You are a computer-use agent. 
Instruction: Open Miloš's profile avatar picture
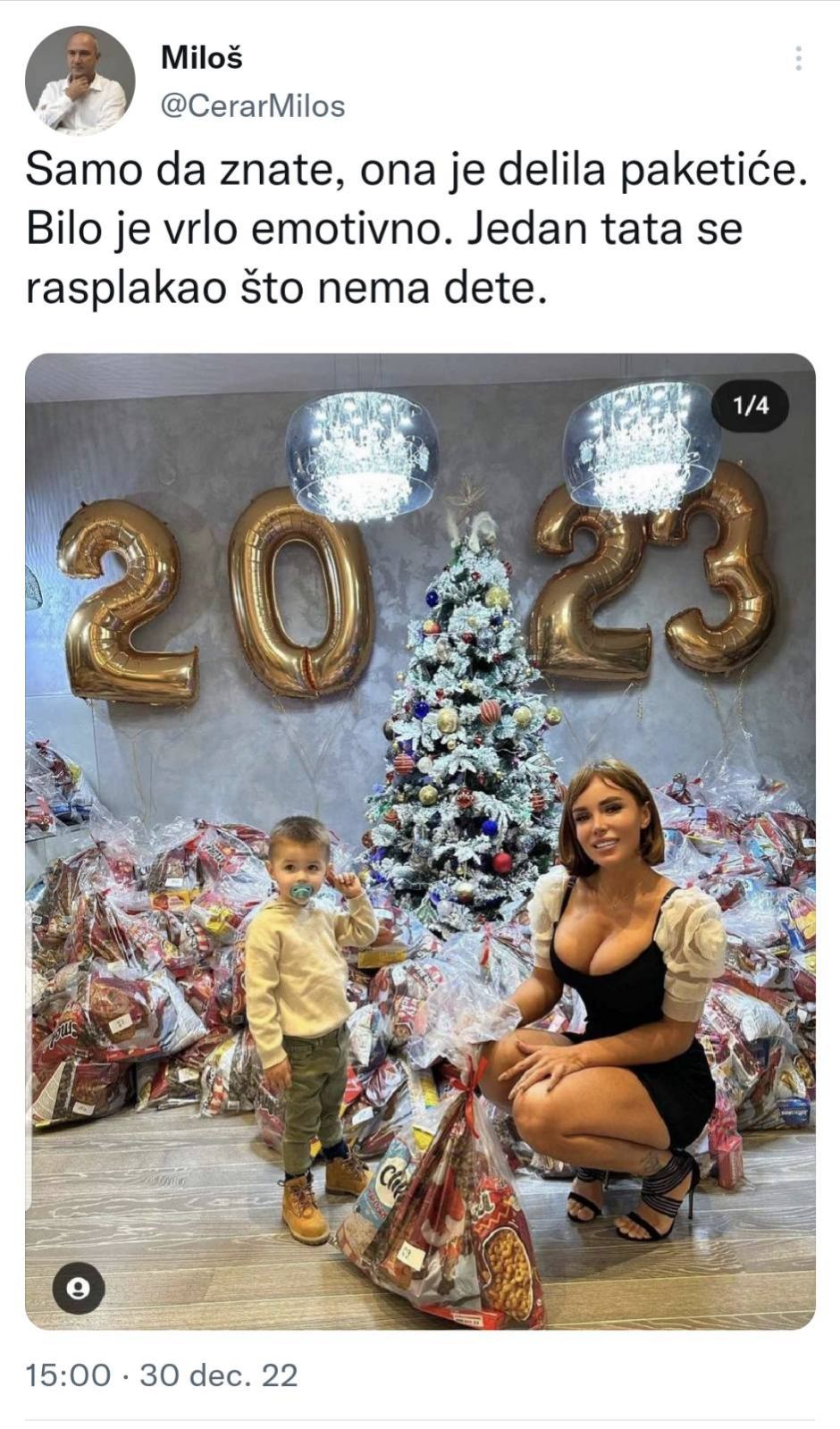point(80,80)
